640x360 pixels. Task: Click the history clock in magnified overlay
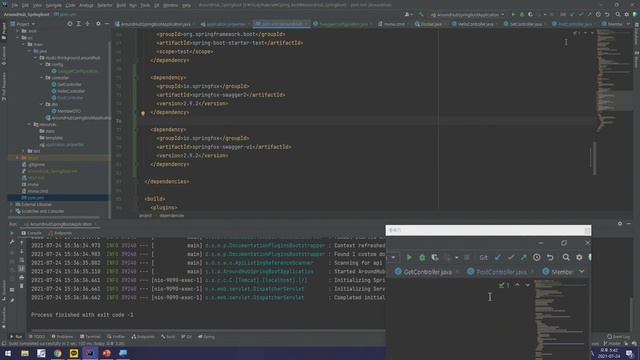[537, 257]
